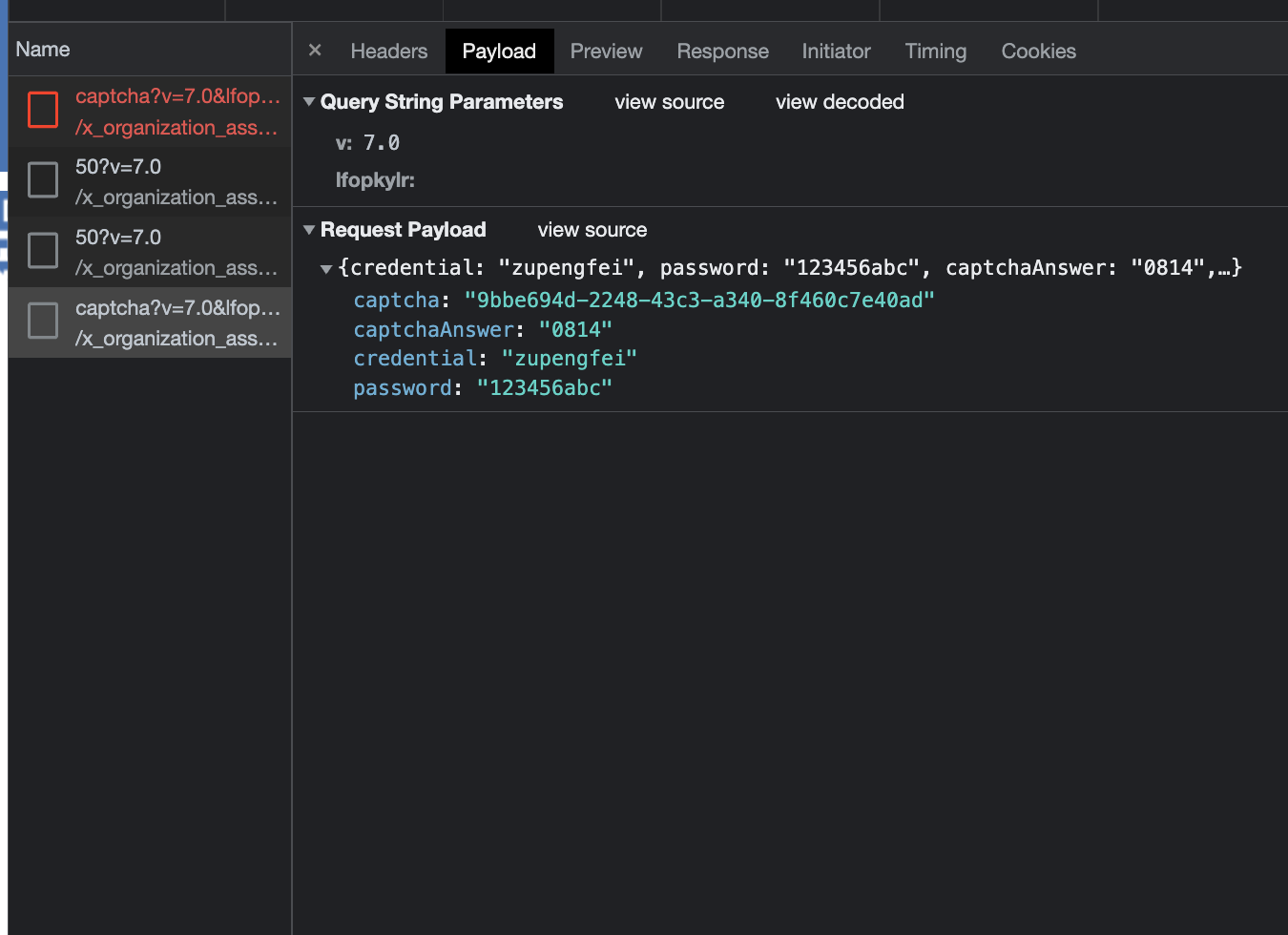Click the Name column header
The height and width of the screenshot is (935, 1288).
pos(43,50)
